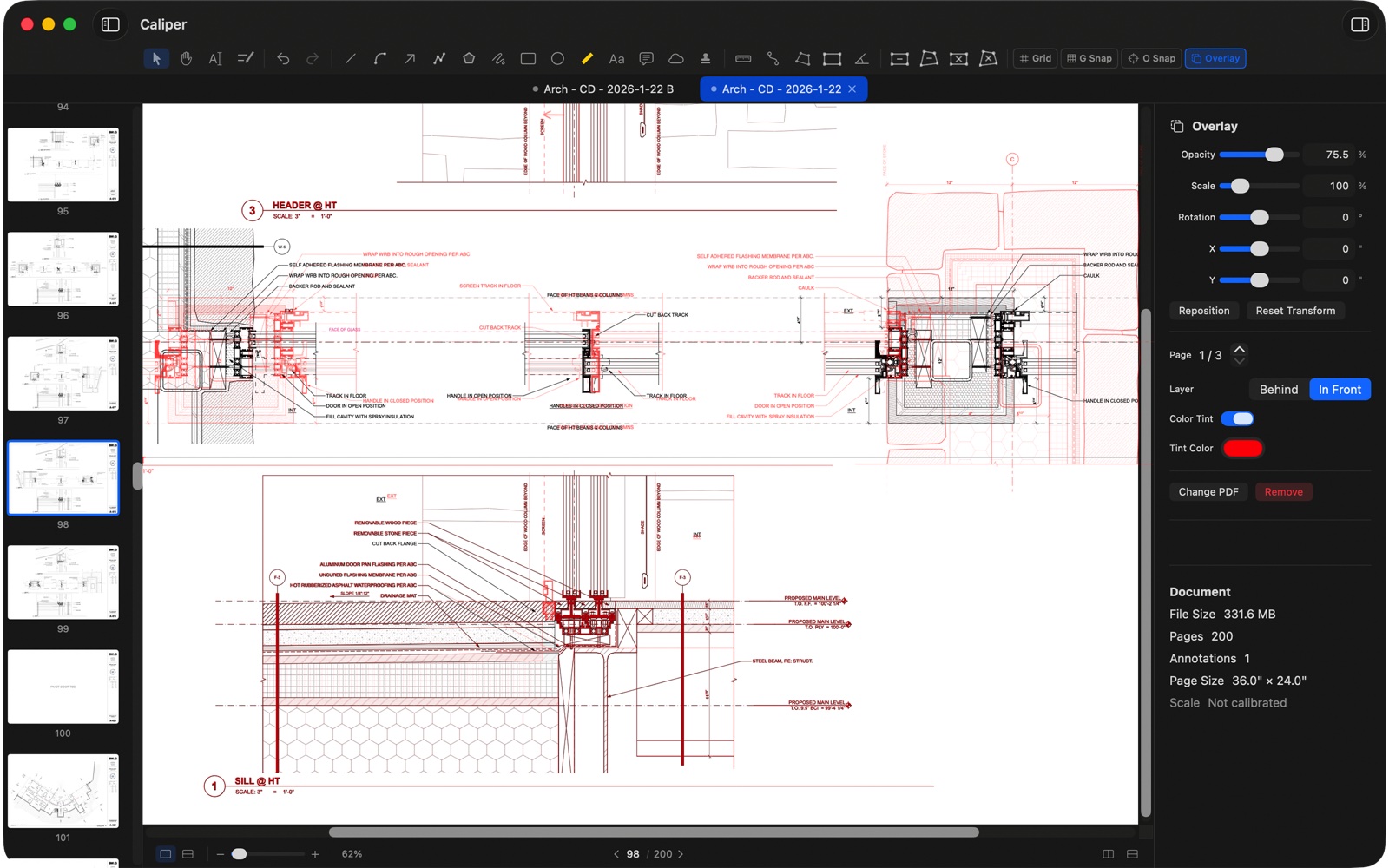Select the stamp tool
1389x868 pixels.
pos(705,59)
